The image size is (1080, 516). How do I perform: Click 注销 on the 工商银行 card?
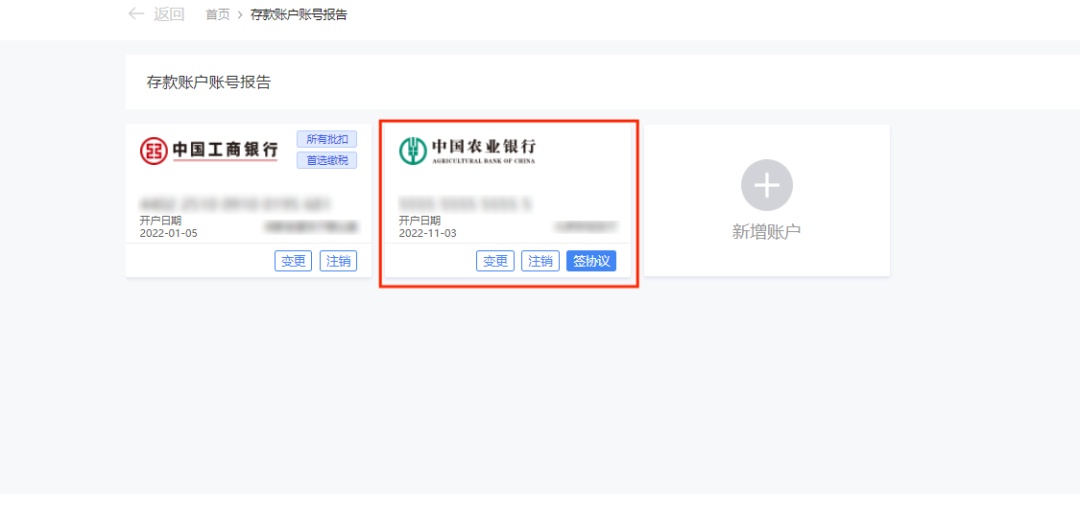[x=338, y=261]
